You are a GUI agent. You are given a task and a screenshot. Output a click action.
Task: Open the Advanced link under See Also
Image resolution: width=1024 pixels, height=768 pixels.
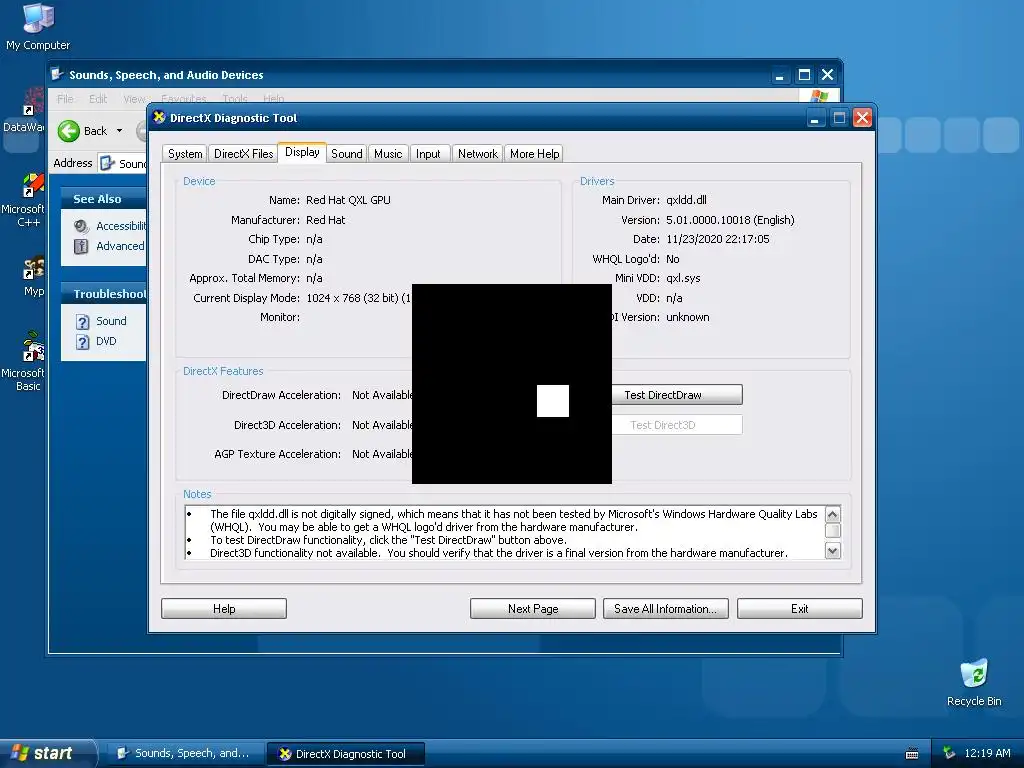coord(120,246)
